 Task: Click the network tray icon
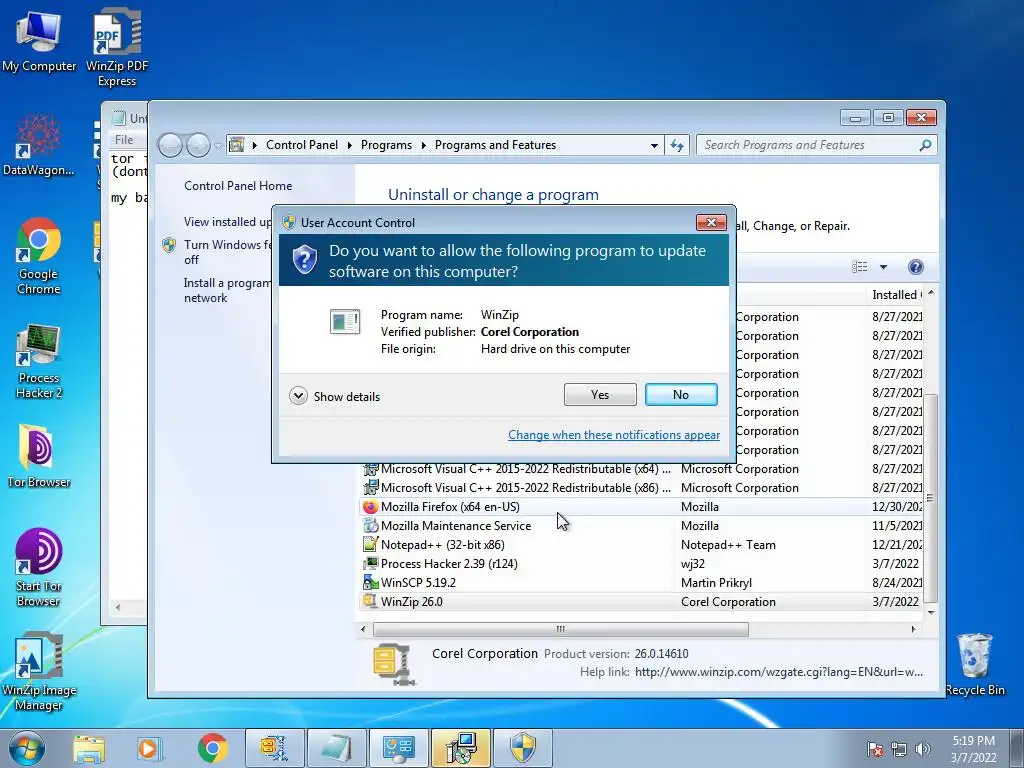click(899, 749)
